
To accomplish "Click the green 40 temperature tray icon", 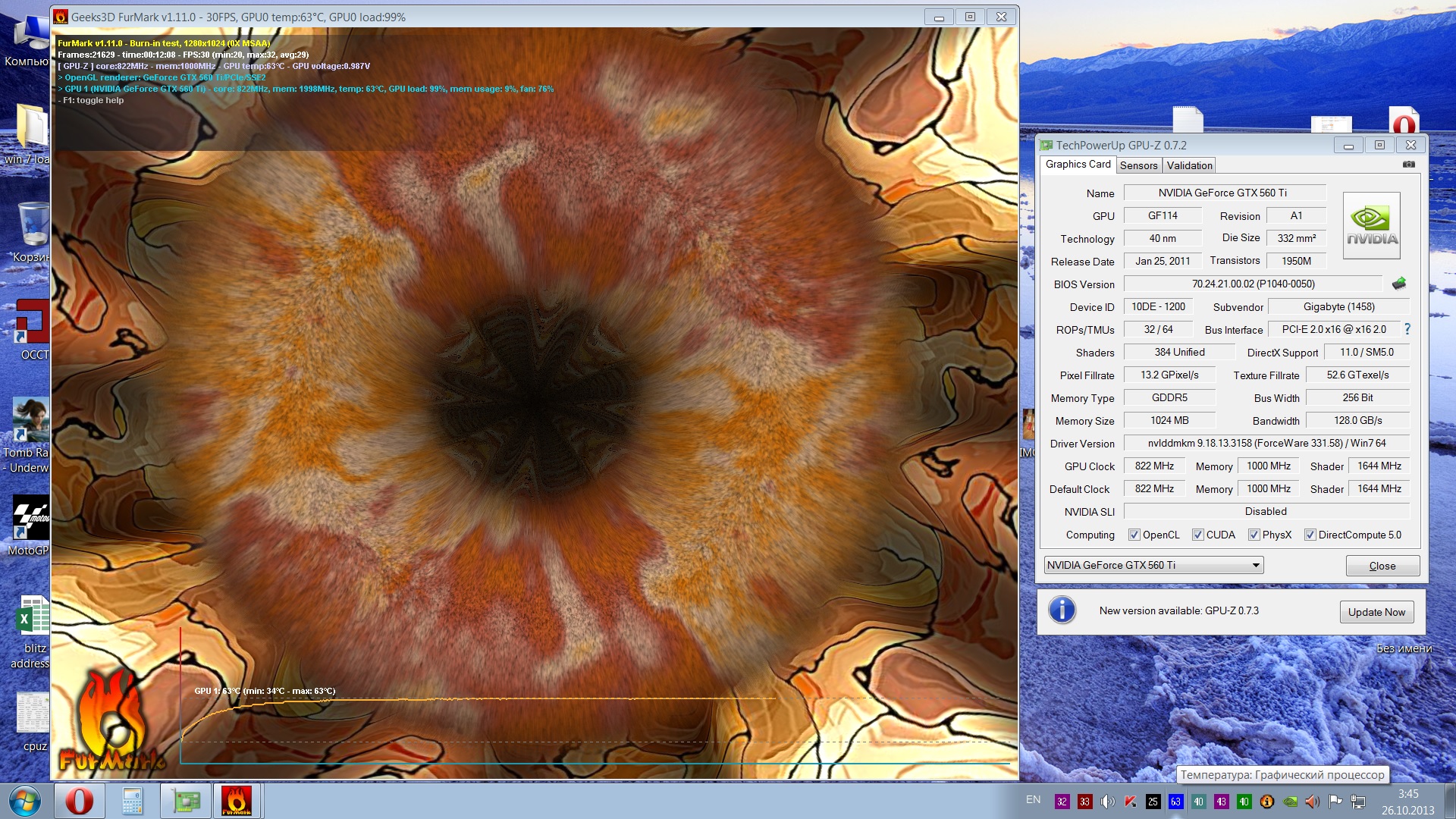I will point(1244,802).
